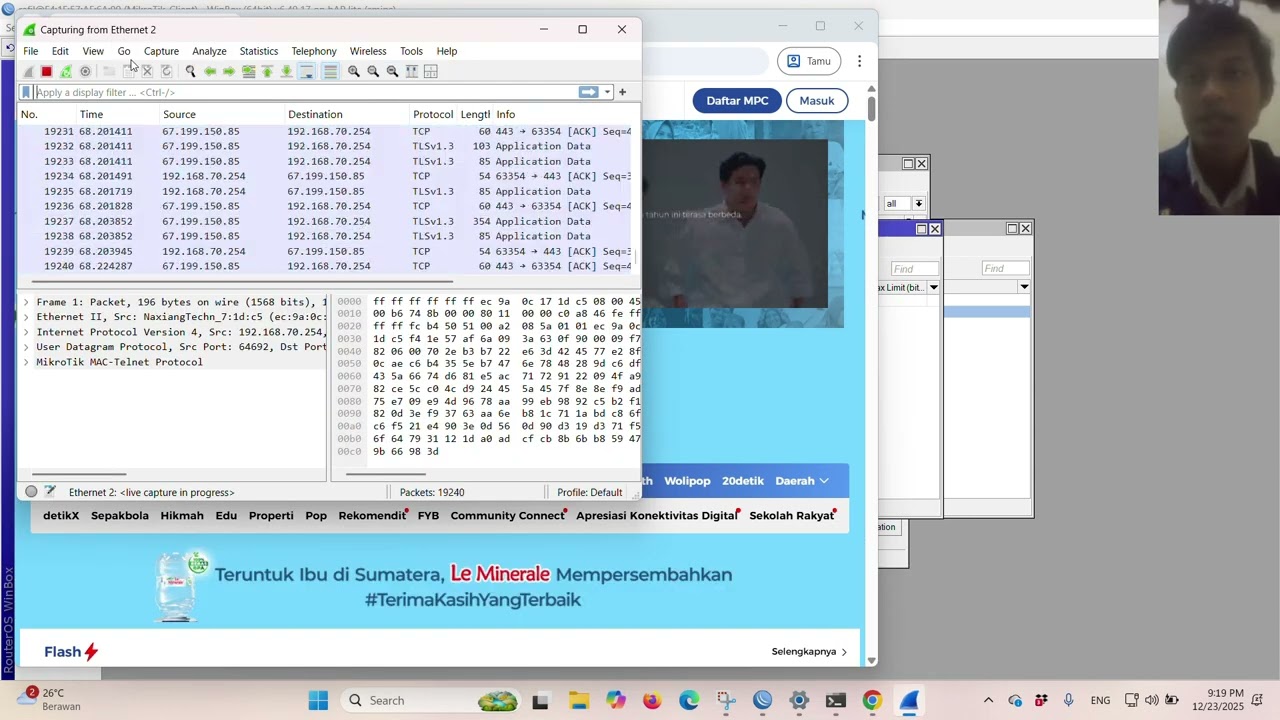Open the Wireless menu
The image size is (1280, 720).
pos(367,51)
